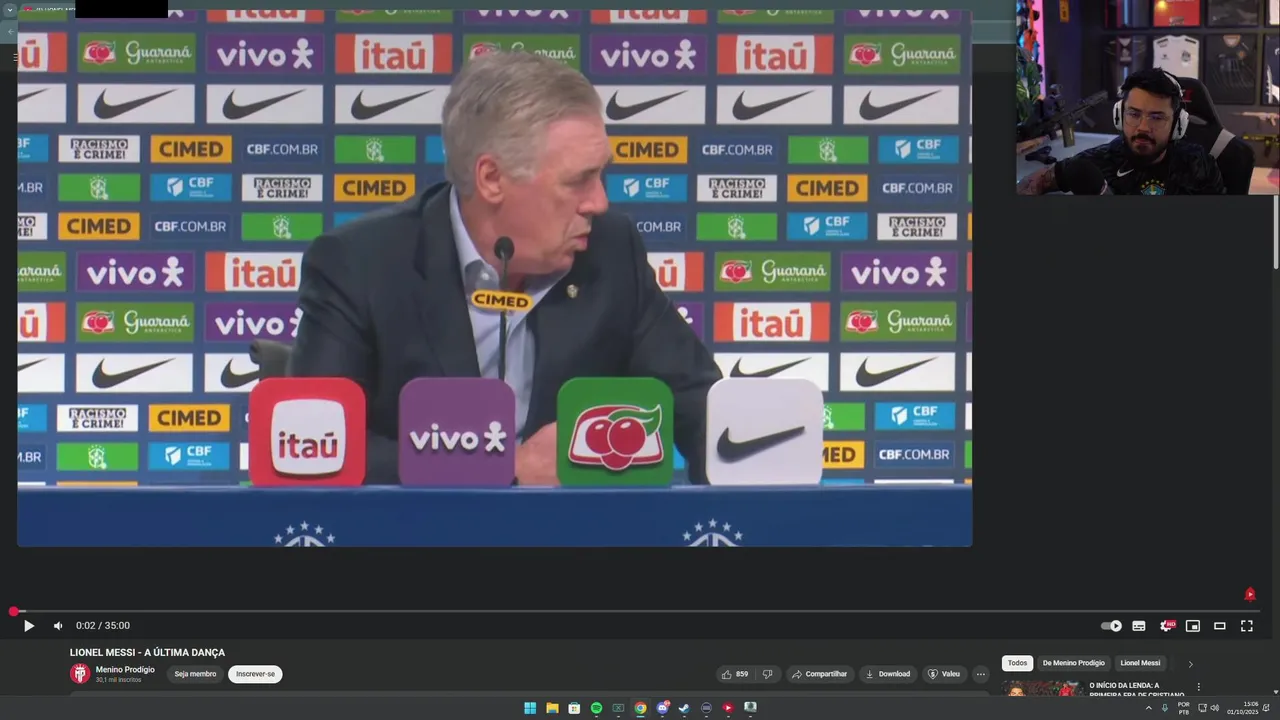Click the 0:02 / 35:00 time display

[x=103, y=626]
